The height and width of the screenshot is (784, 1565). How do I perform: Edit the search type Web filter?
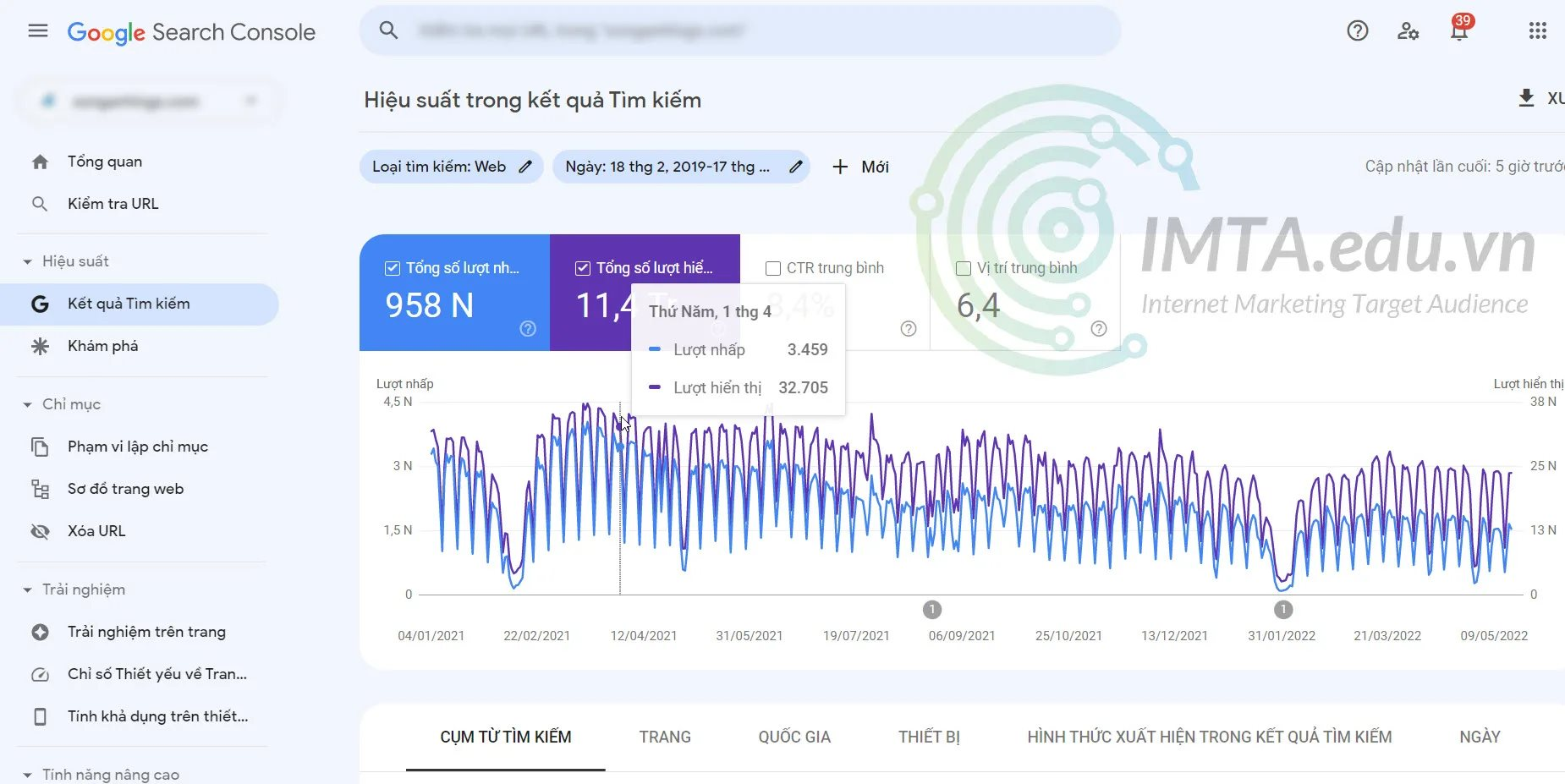(x=525, y=167)
